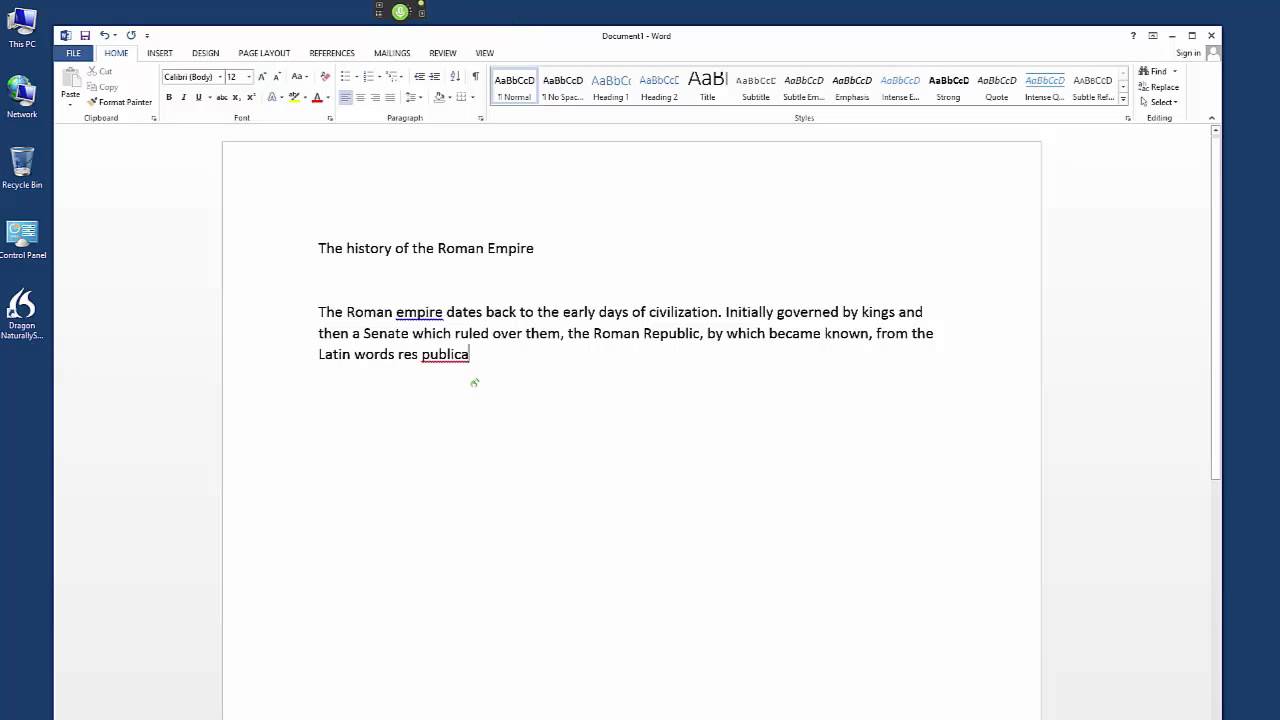Image resolution: width=1280 pixels, height=720 pixels.
Task: Increase font size with Grow Font icon
Action: point(262,77)
